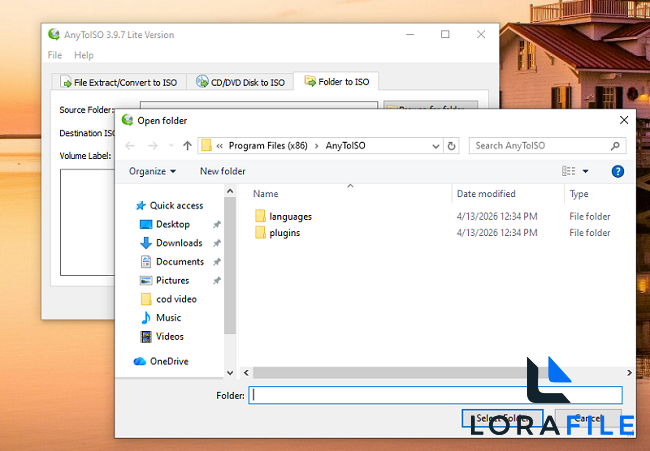Click the Source Folder field in AnyToISO
Image resolution: width=650 pixels, height=451 pixels.
[259, 105]
